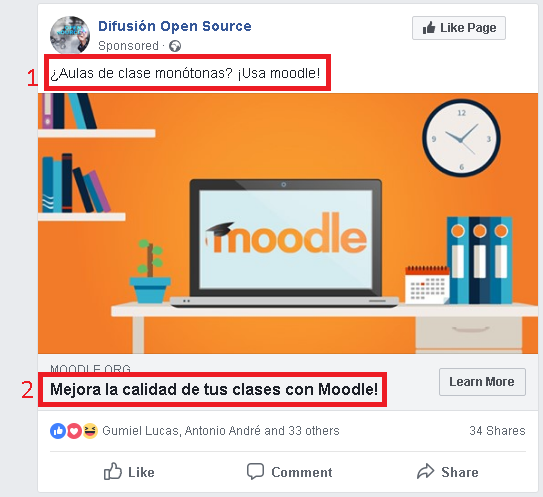Screen dimensions: 543x497
Task: Click the red heart love reaction icon
Action: pos(74,431)
